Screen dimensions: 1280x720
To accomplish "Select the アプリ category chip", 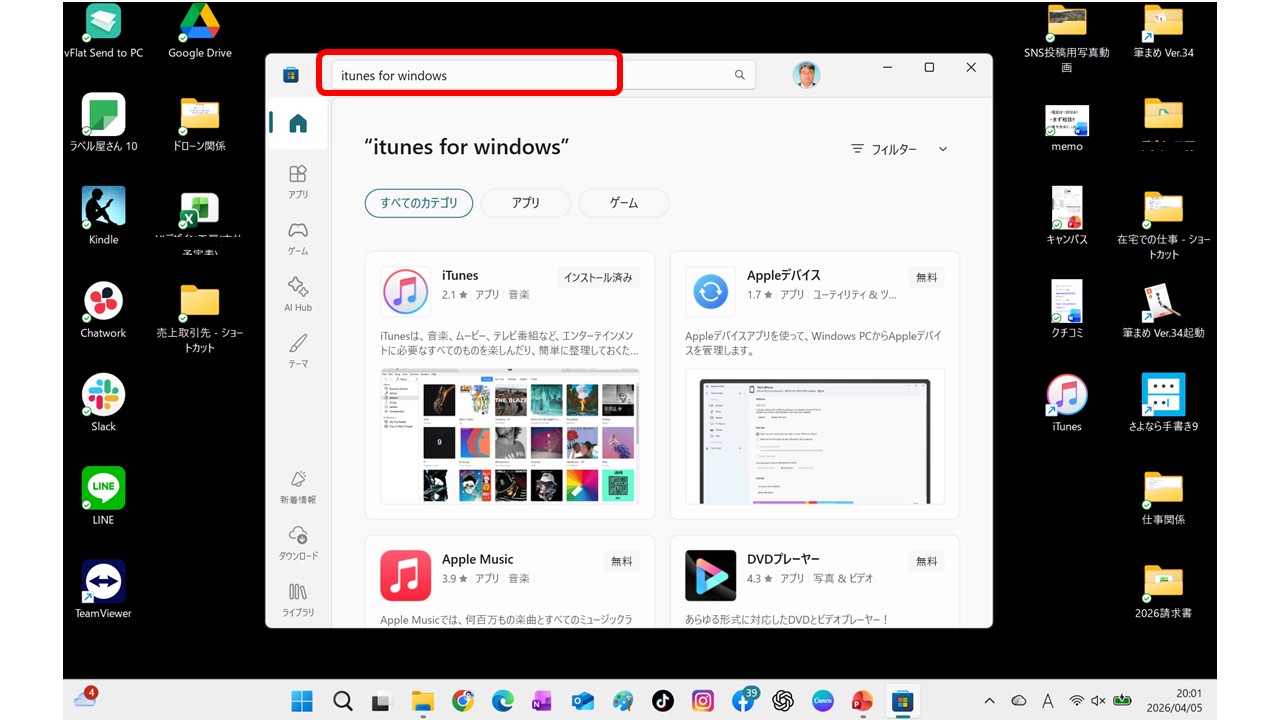I will point(525,203).
